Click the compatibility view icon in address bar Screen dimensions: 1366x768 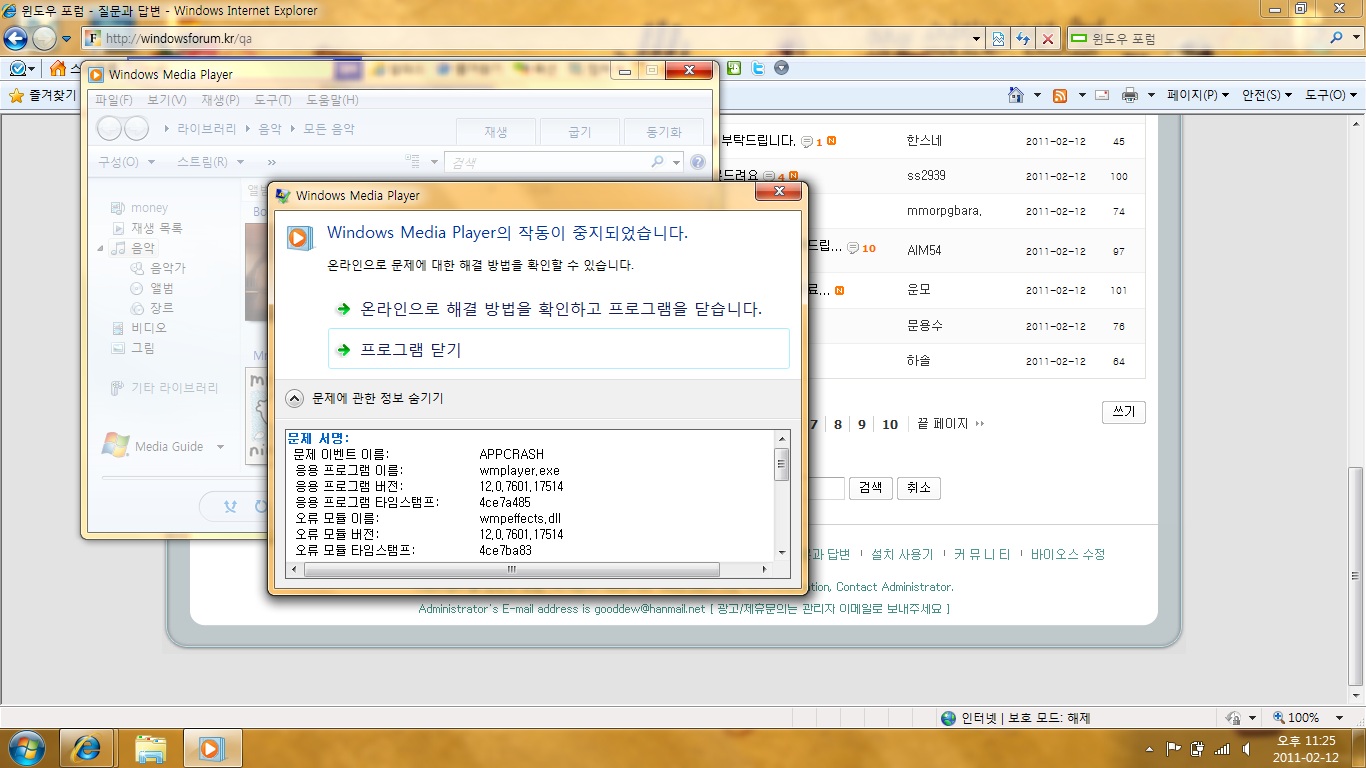997,38
